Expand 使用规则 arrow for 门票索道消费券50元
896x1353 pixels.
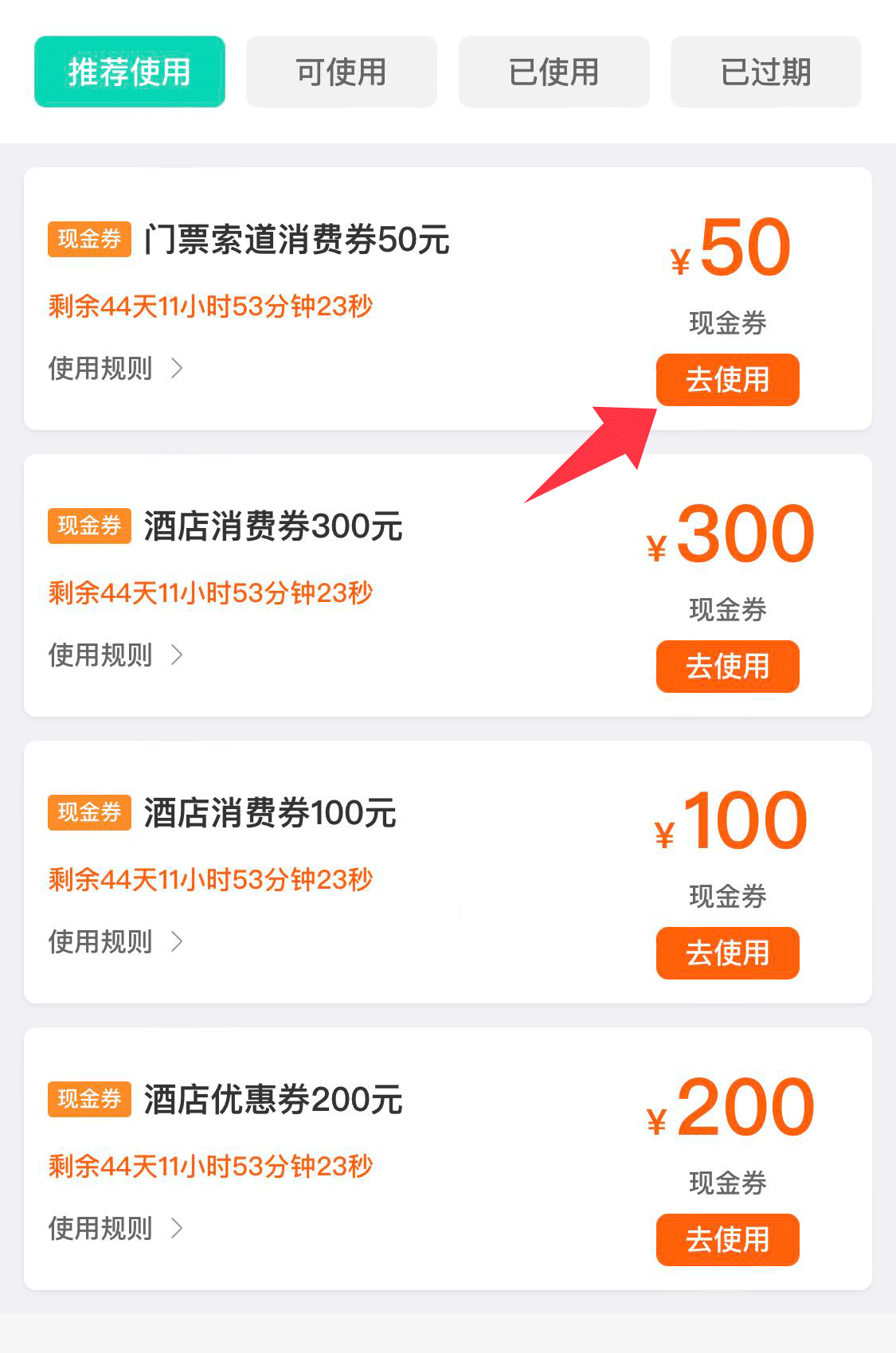pyautogui.click(x=177, y=368)
